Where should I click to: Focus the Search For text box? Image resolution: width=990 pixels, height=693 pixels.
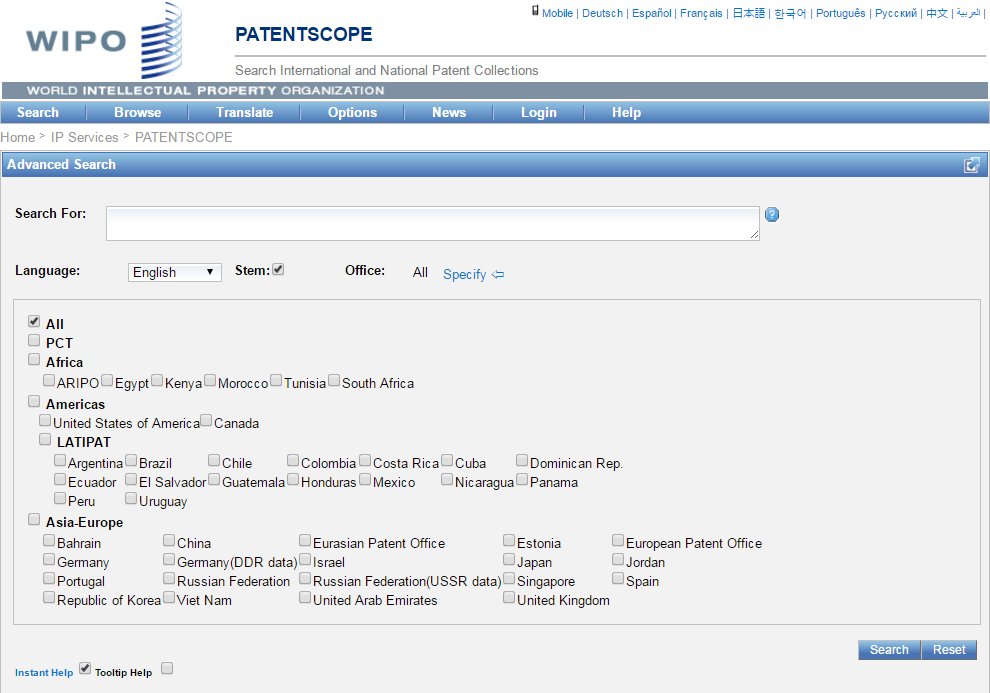point(432,223)
